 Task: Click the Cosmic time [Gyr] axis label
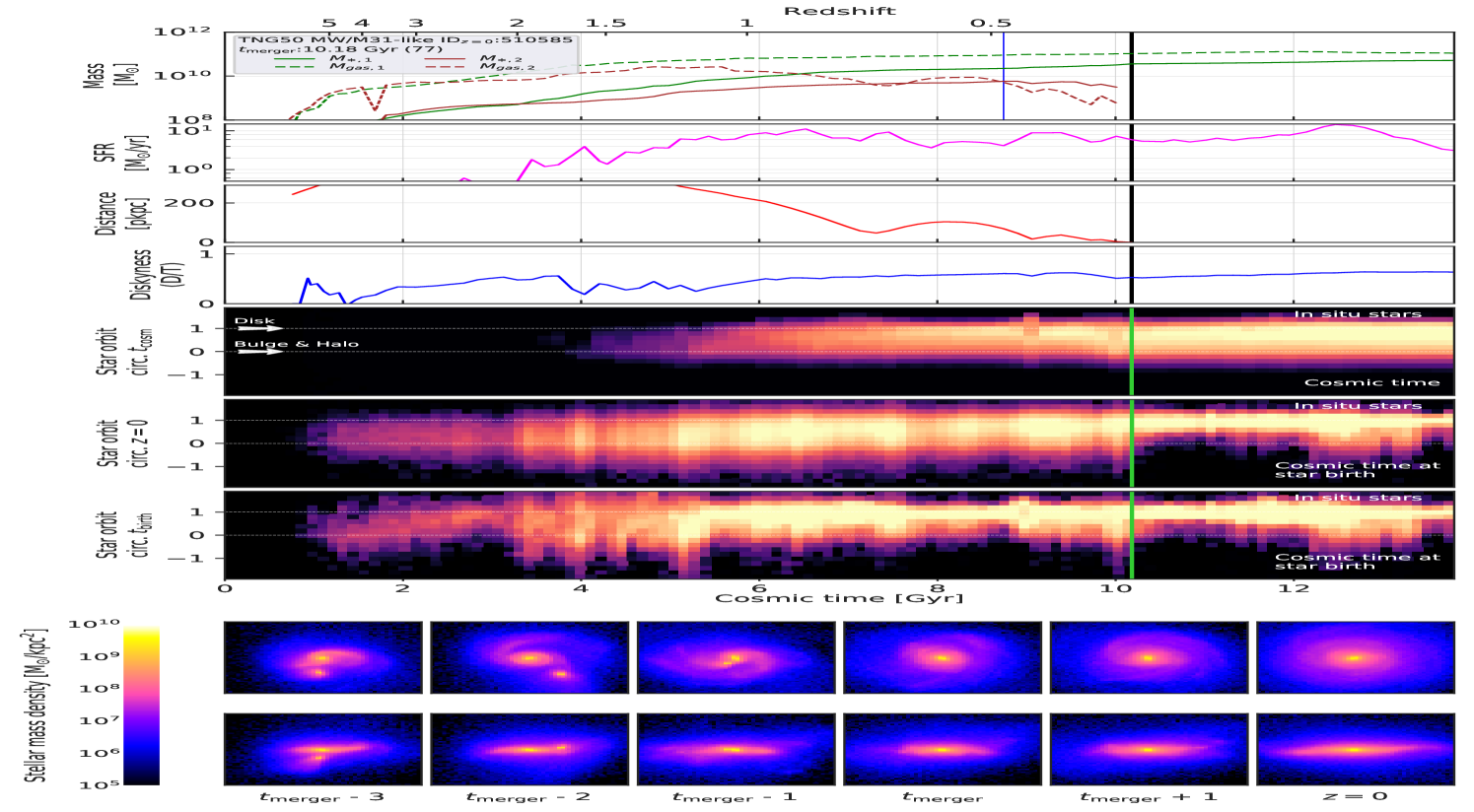coord(839,598)
